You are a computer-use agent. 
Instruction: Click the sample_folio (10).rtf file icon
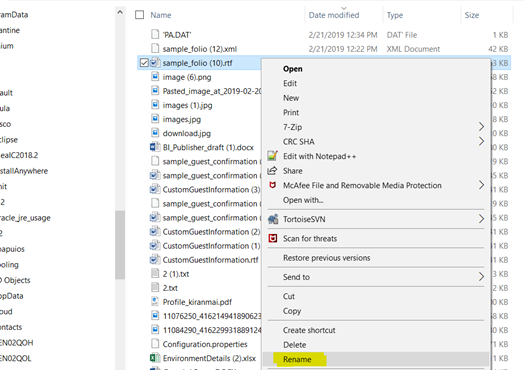coord(155,62)
